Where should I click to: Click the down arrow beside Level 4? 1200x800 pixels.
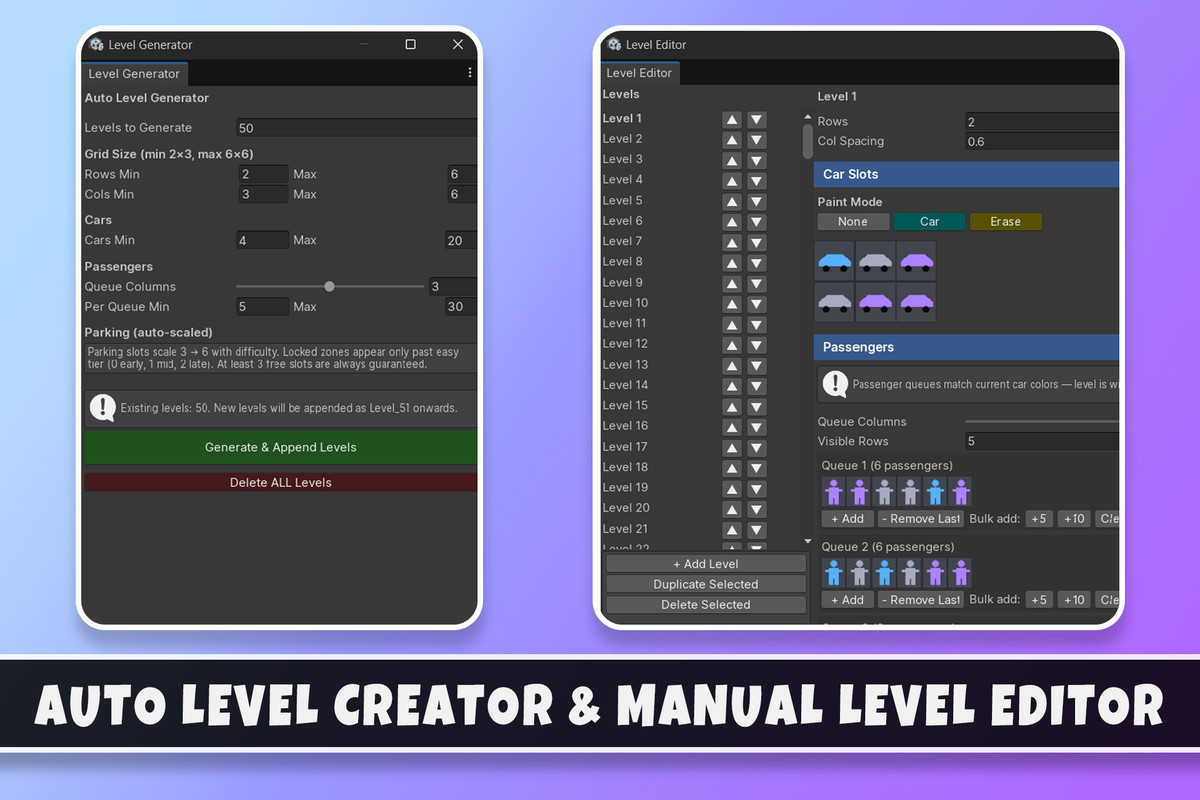click(x=756, y=181)
